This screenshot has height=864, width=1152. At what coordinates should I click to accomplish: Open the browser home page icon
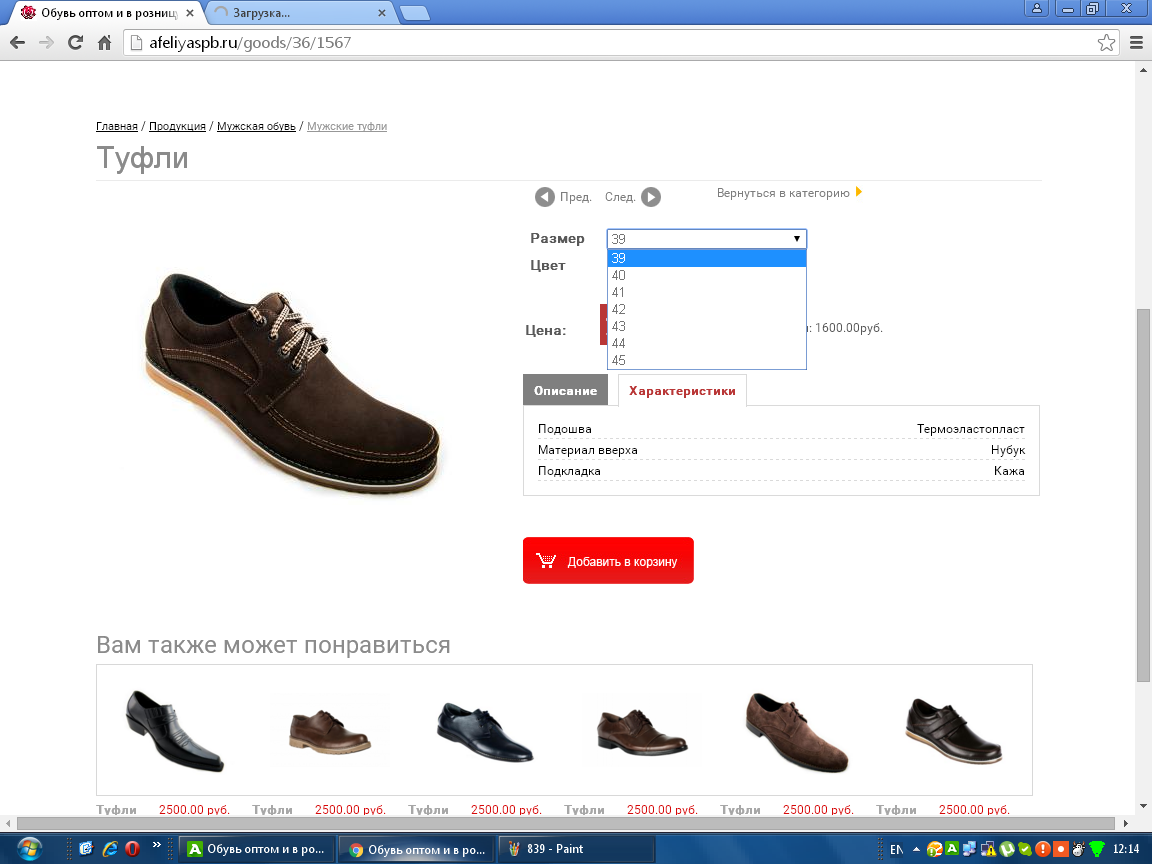click(104, 43)
